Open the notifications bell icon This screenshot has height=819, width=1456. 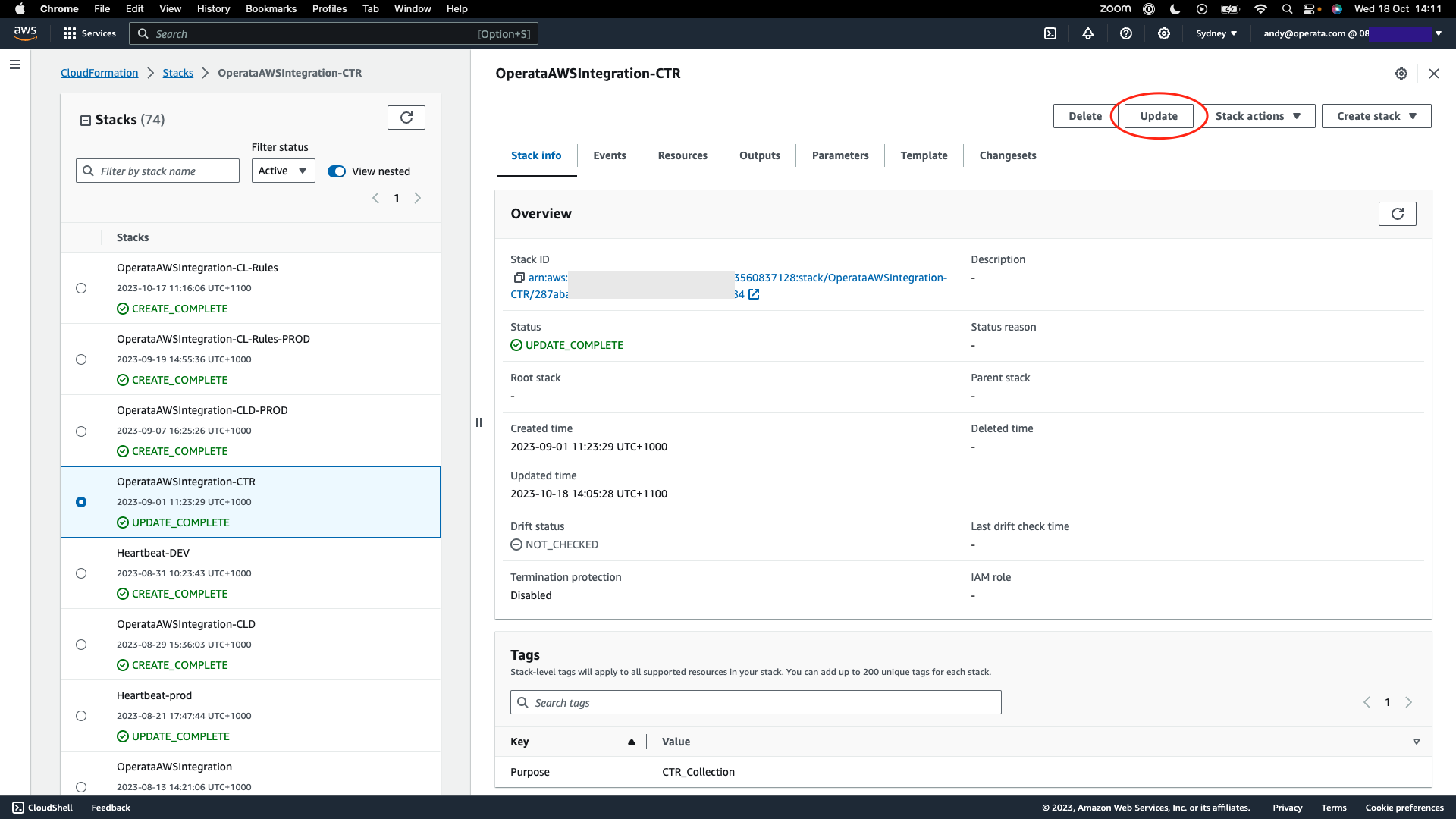[x=1088, y=33]
